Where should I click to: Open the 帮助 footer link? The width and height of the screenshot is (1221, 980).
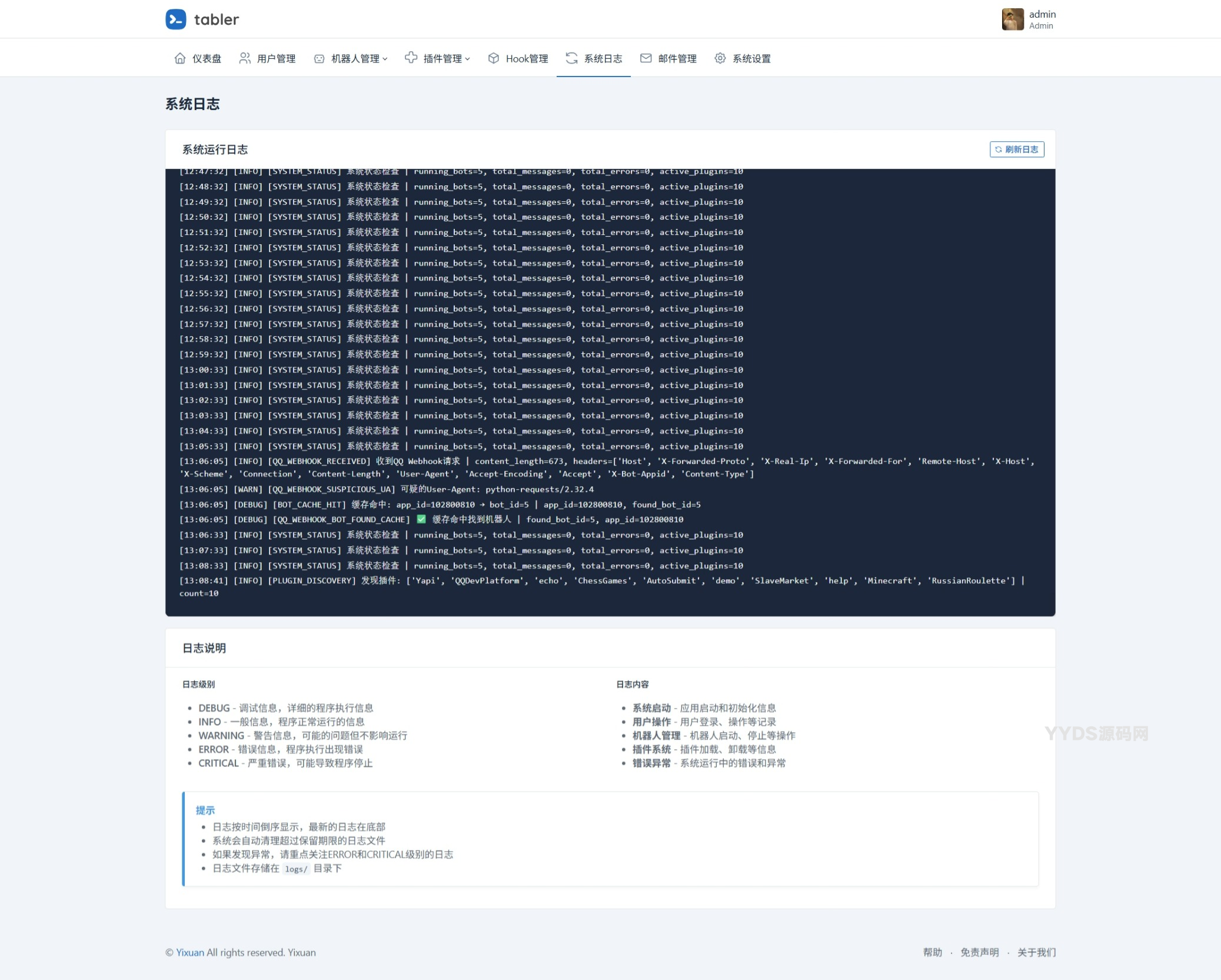(932, 952)
